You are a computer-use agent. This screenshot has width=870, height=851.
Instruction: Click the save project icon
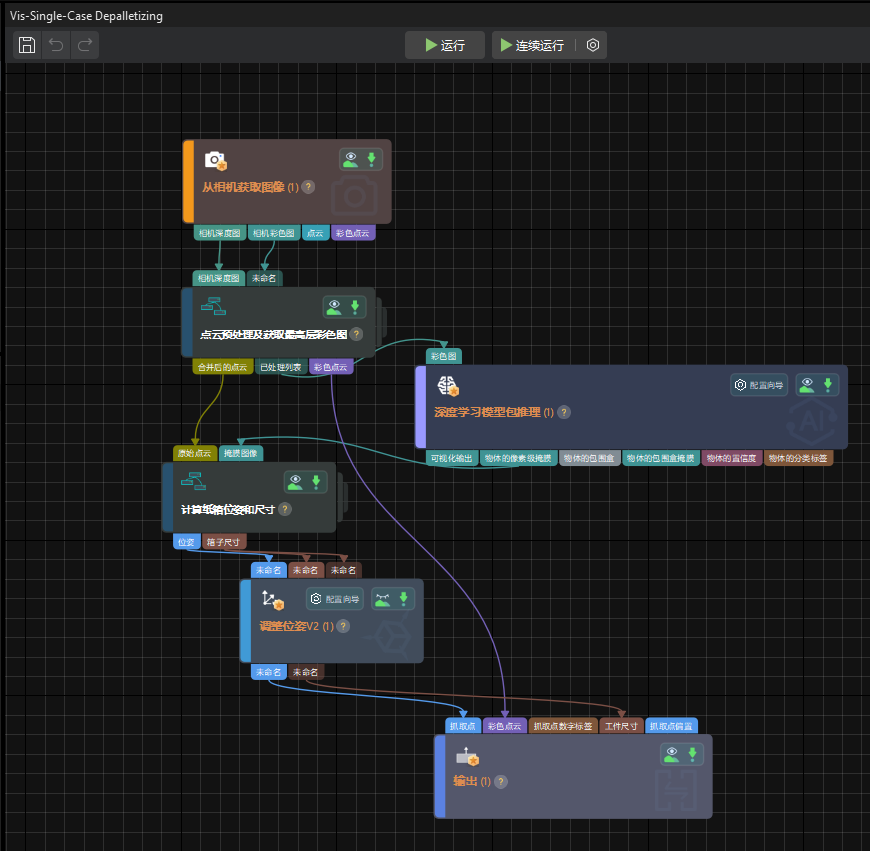[28, 45]
